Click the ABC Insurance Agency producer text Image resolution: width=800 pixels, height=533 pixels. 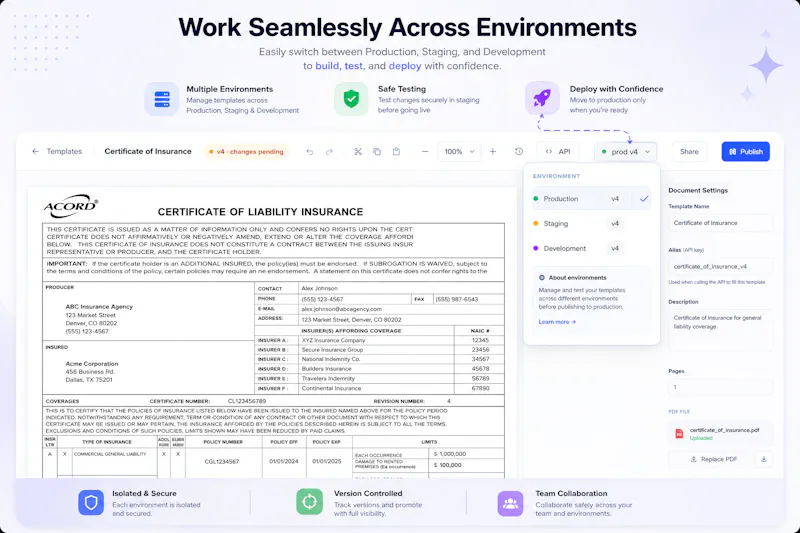99,307
